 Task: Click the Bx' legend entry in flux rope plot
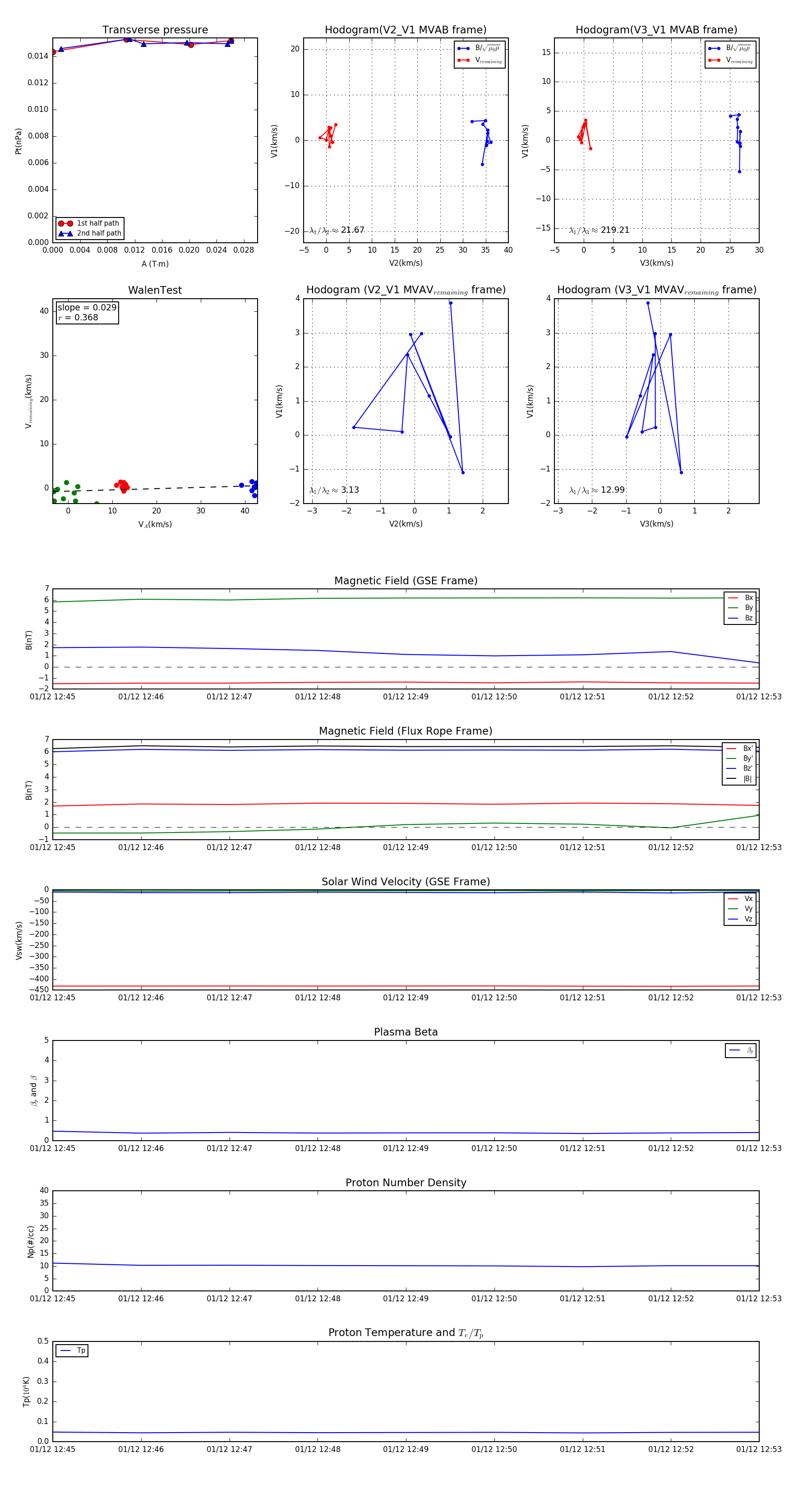point(739,749)
